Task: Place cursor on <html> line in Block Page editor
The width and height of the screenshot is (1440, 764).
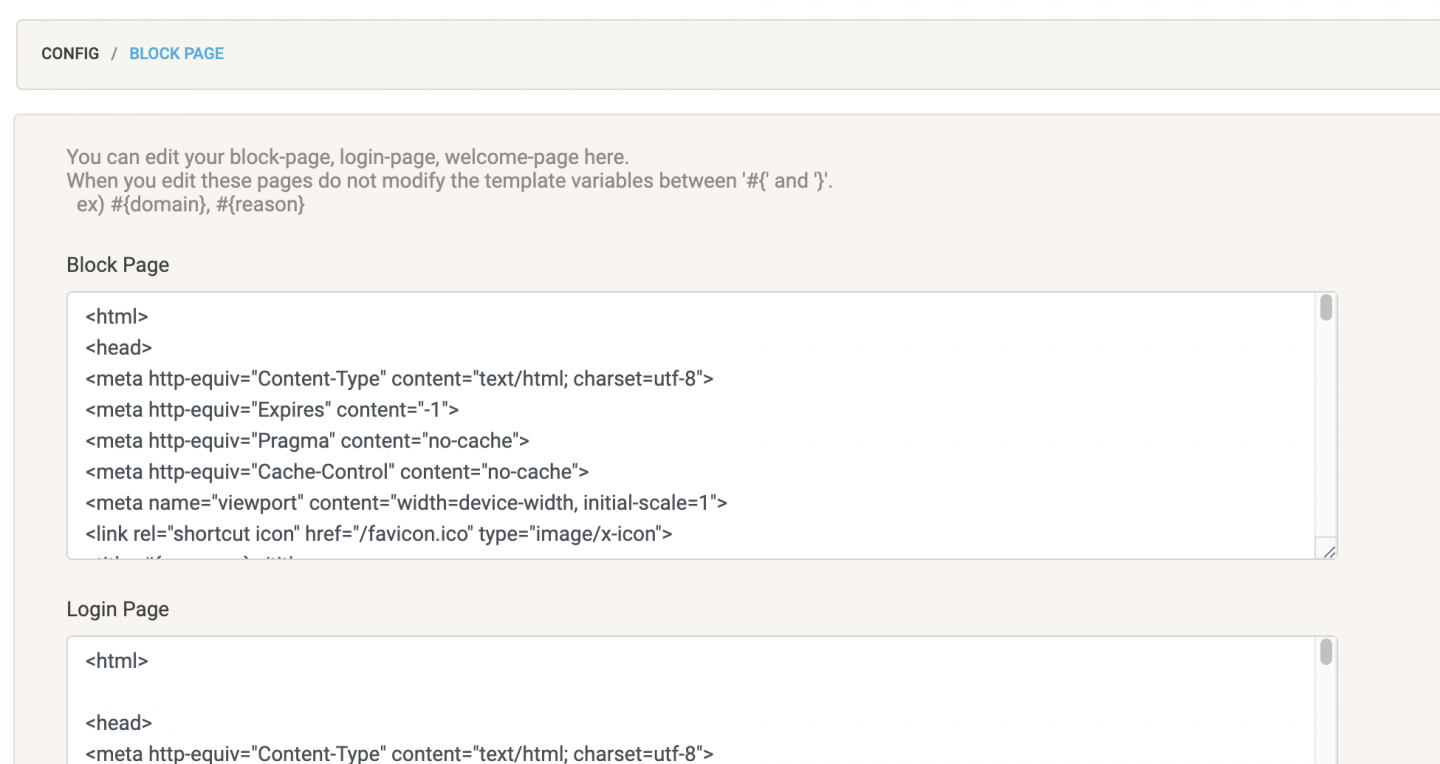Action: (117, 317)
